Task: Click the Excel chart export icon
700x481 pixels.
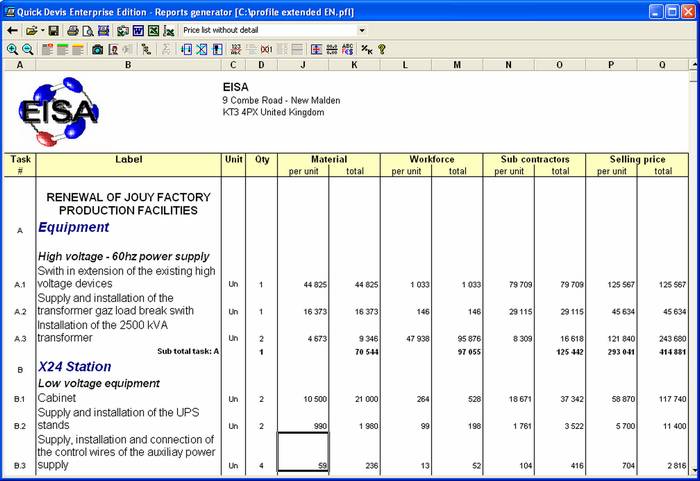Action: tap(168, 31)
